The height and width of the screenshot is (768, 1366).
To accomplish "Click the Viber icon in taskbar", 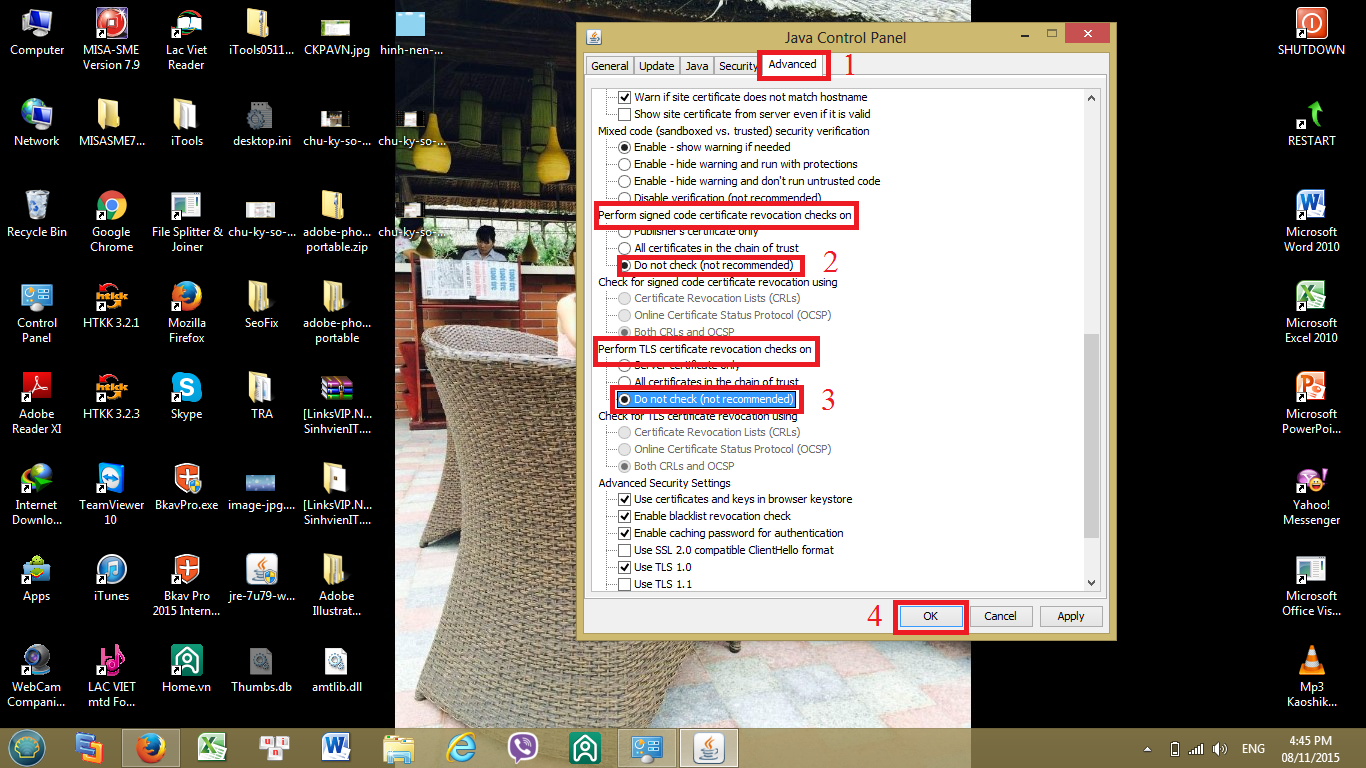I will coord(522,747).
